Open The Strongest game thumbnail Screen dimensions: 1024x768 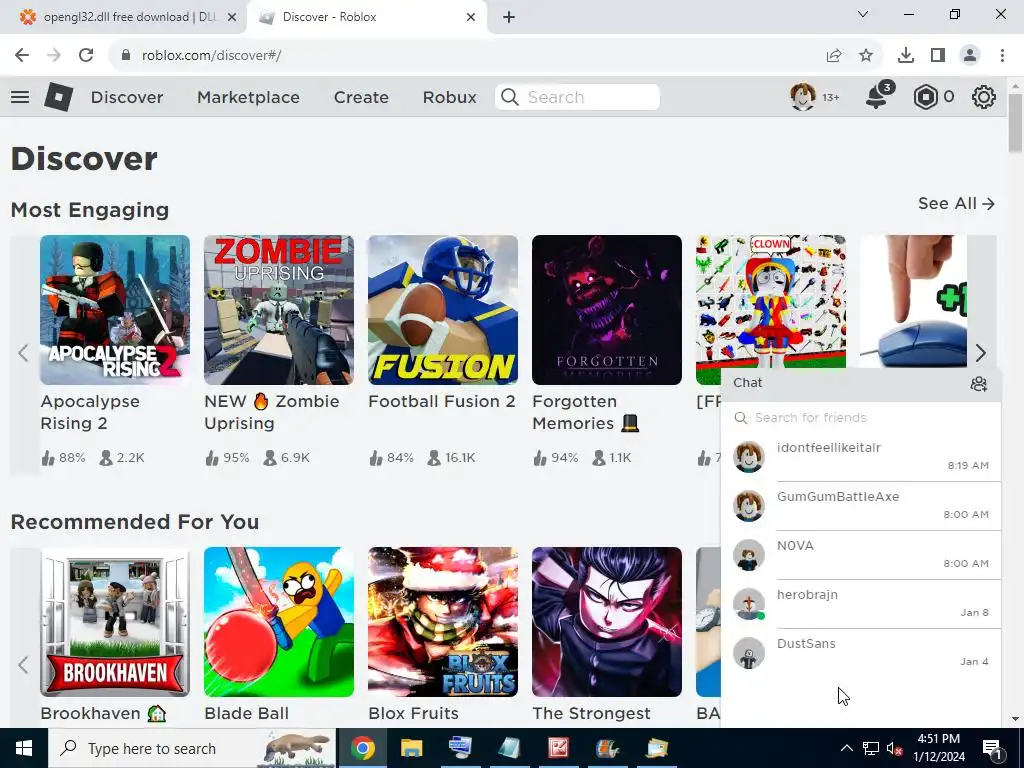(x=607, y=622)
